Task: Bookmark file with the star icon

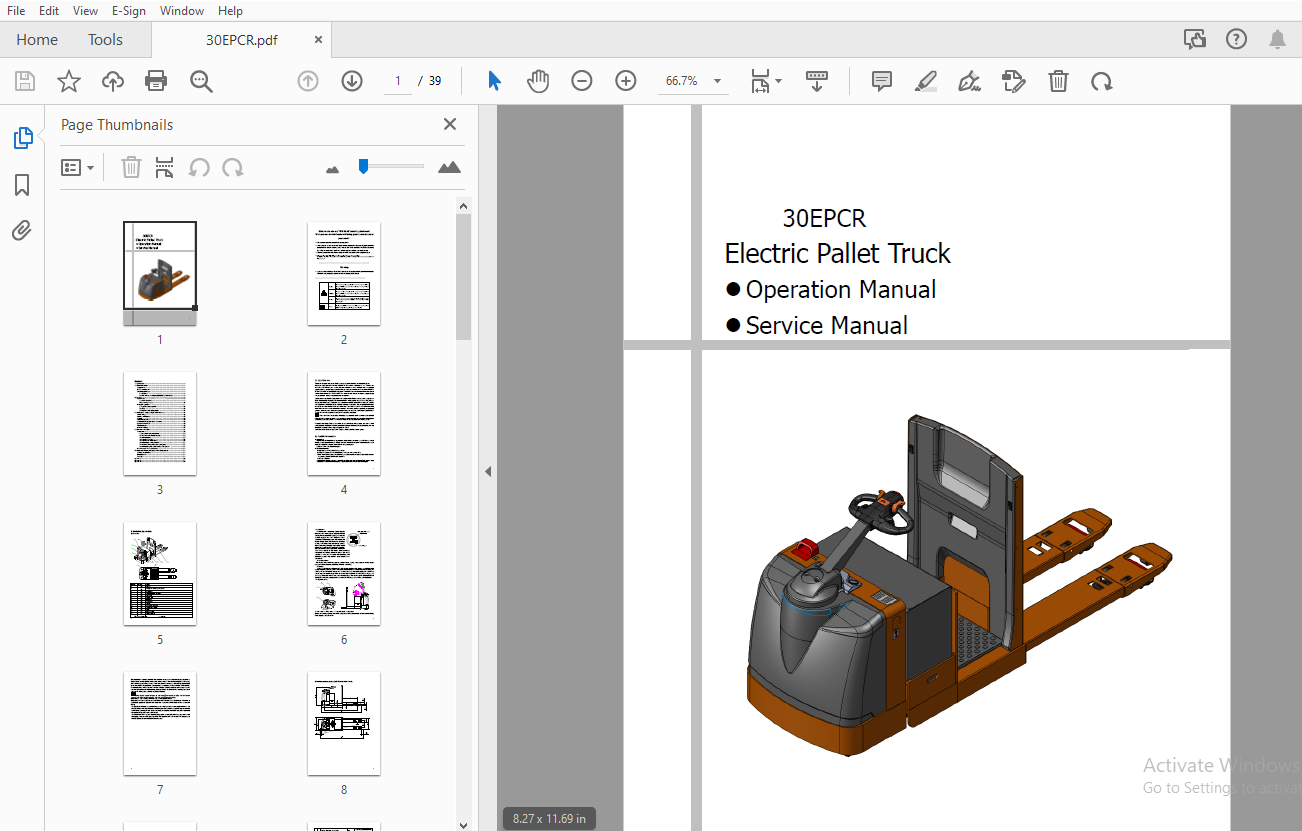Action: (x=69, y=81)
